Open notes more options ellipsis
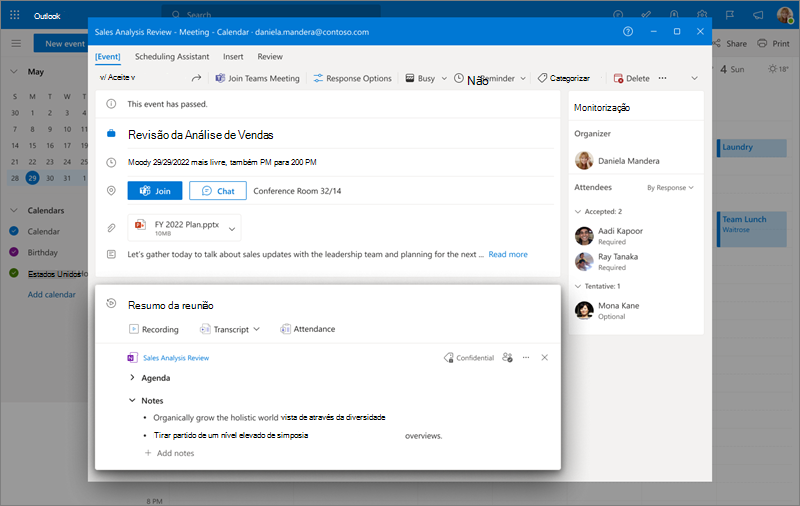This screenshot has height=506, width=800. pos(526,358)
